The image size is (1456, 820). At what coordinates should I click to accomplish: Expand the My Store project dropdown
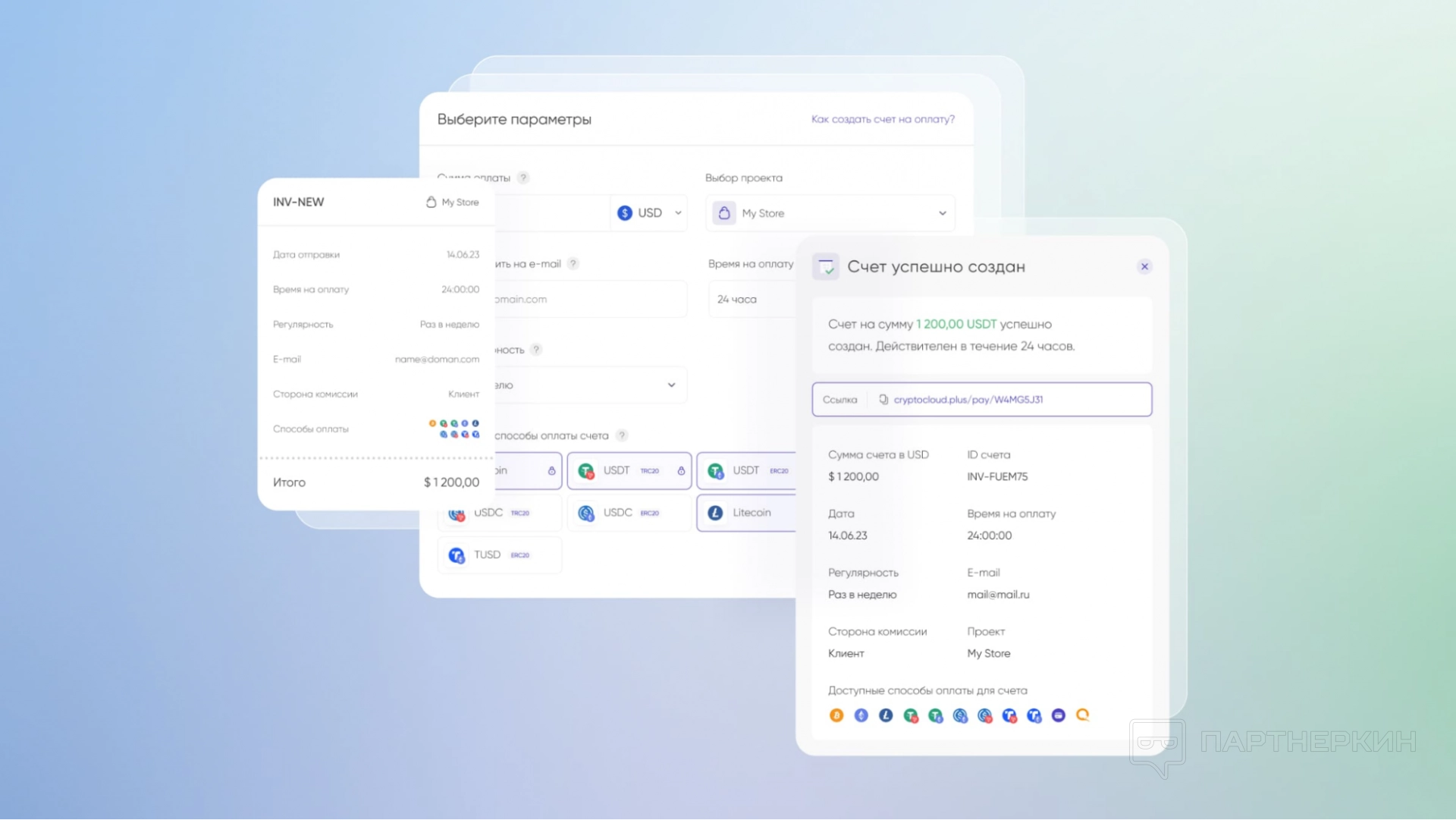tap(942, 213)
